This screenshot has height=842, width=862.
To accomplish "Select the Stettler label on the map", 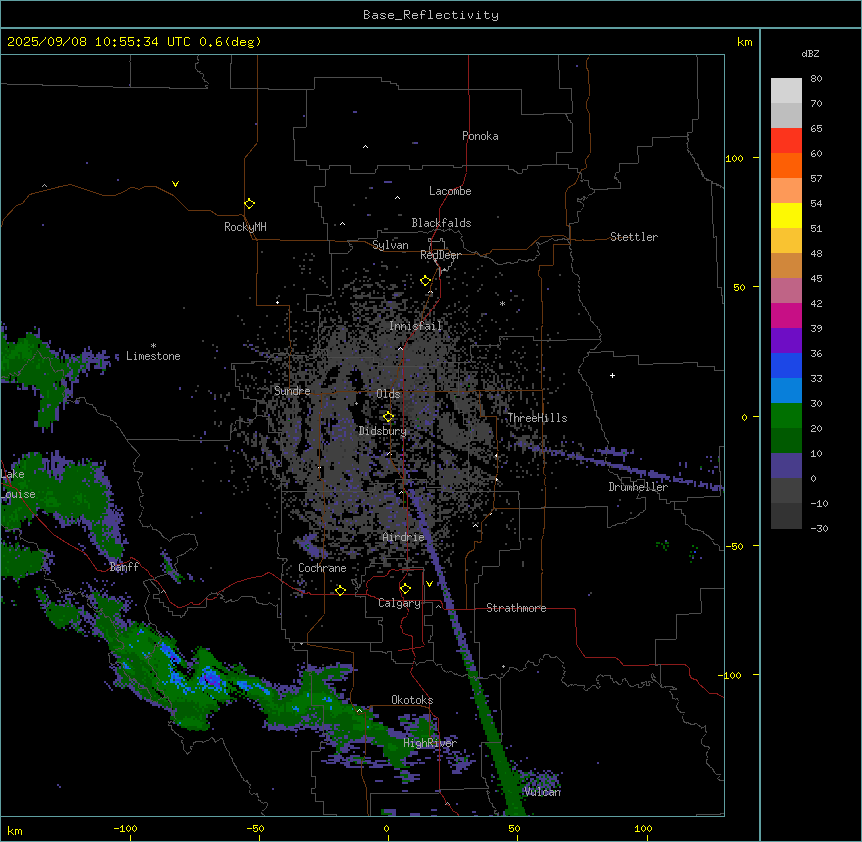I will click(x=634, y=237).
